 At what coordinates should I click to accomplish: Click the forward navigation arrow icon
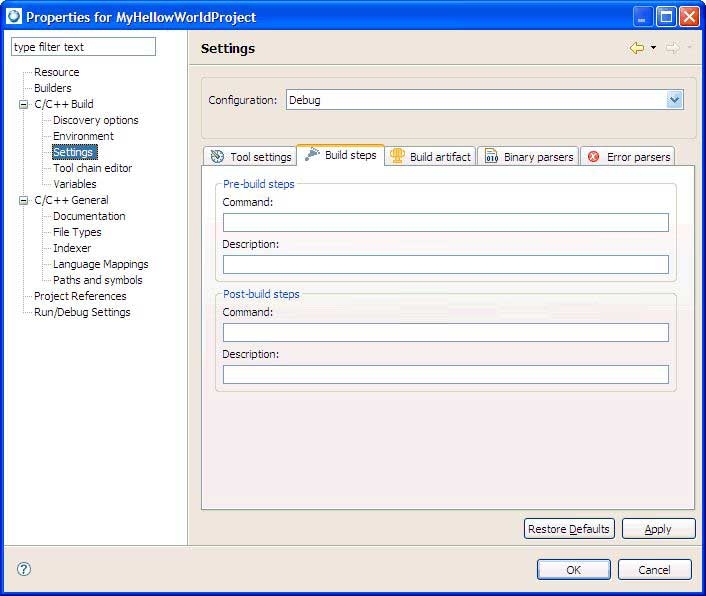672,48
